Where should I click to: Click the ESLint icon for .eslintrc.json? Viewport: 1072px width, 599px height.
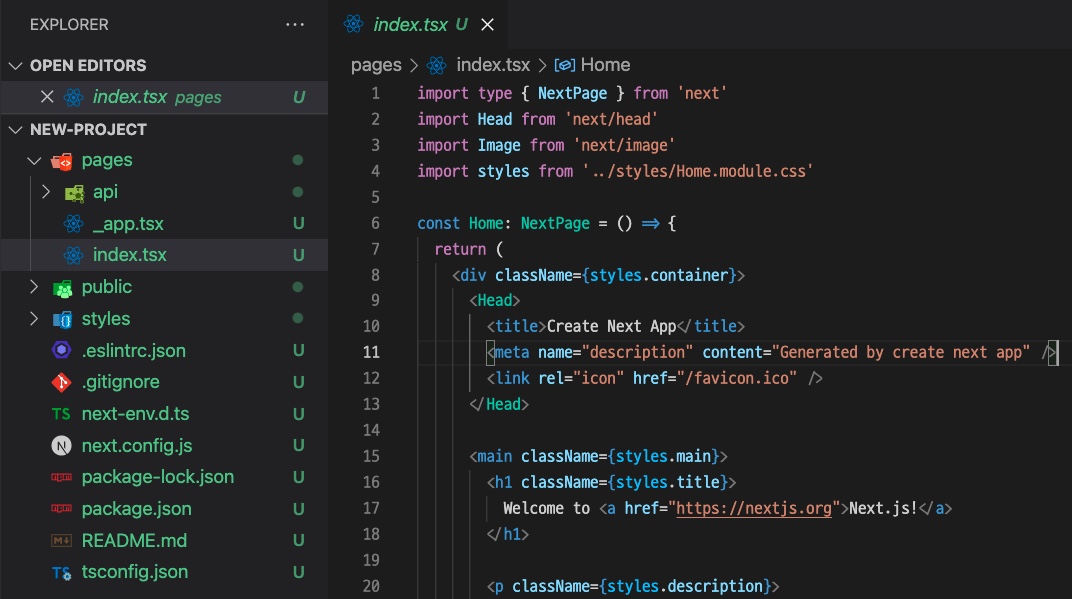click(62, 350)
